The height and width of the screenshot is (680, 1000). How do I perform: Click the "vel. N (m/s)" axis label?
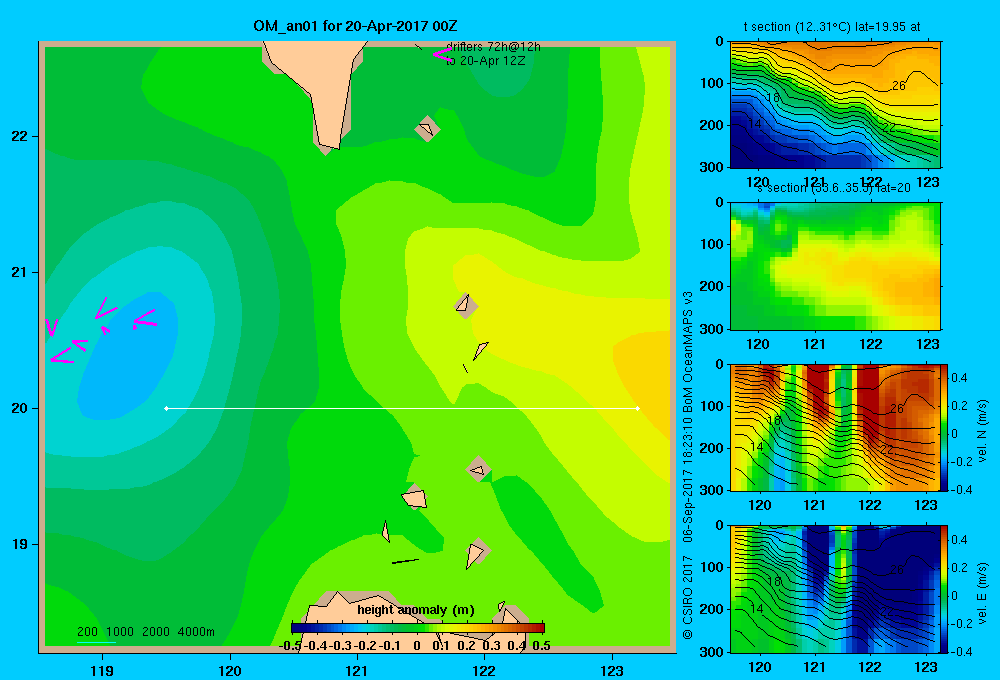pos(982,431)
